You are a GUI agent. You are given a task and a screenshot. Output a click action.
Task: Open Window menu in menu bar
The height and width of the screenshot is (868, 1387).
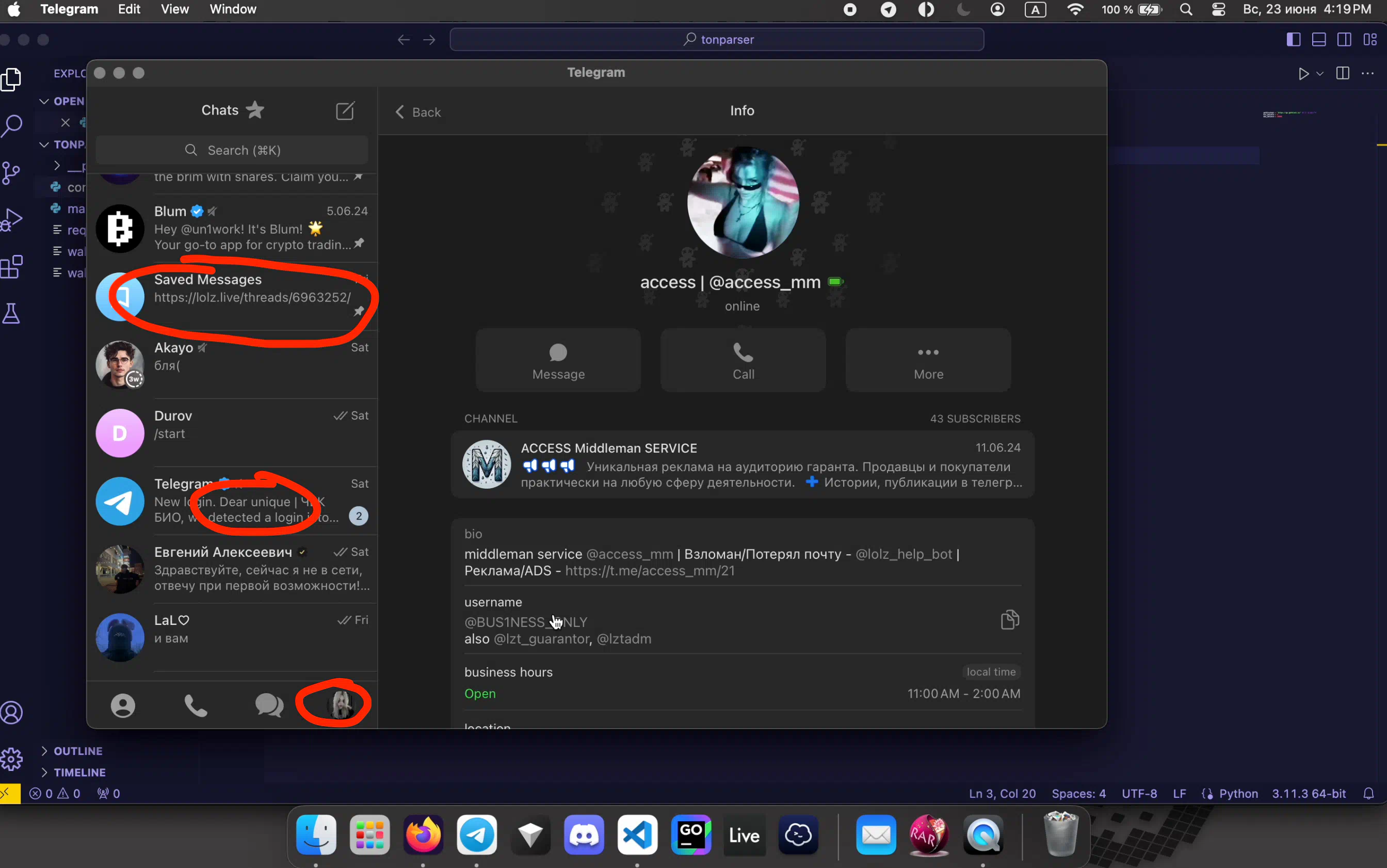233,9
